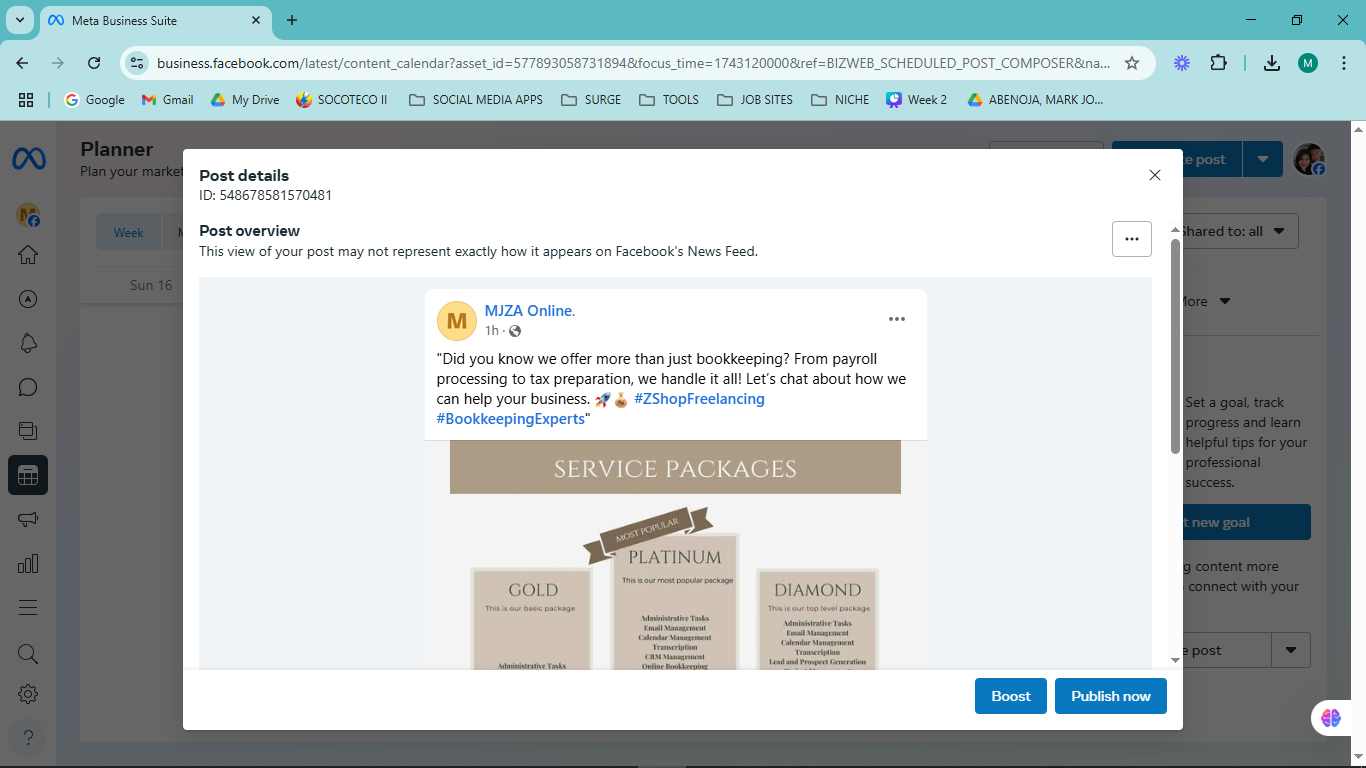Click the Service Packages post image
The height and width of the screenshot is (768, 1366).
[x=676, y=555]
